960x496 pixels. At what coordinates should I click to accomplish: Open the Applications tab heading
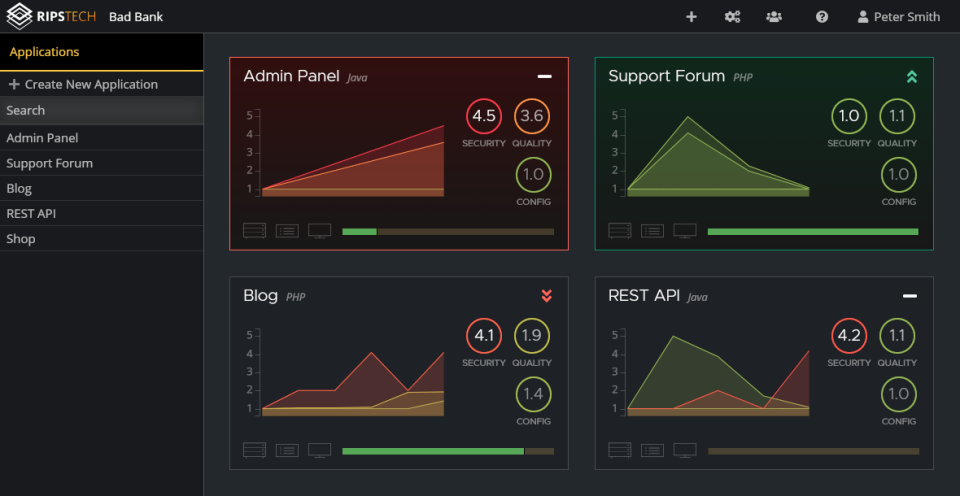coord(44,52)
